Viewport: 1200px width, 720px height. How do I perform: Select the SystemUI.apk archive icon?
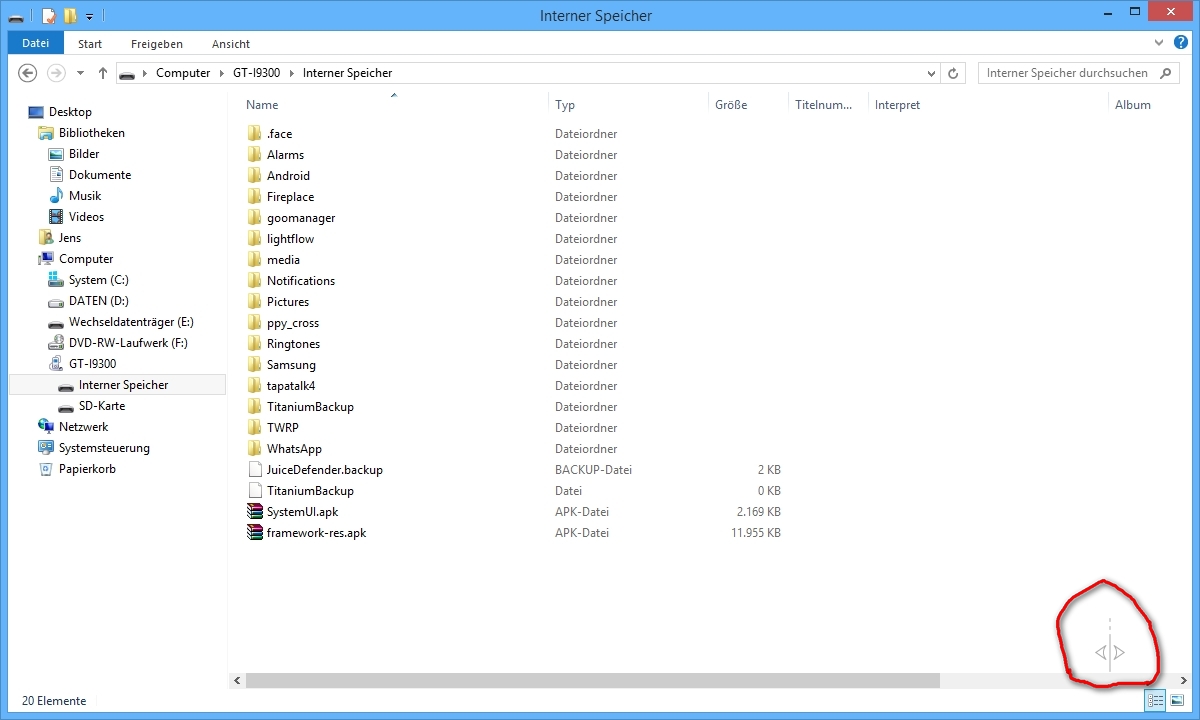coord(254,512)
